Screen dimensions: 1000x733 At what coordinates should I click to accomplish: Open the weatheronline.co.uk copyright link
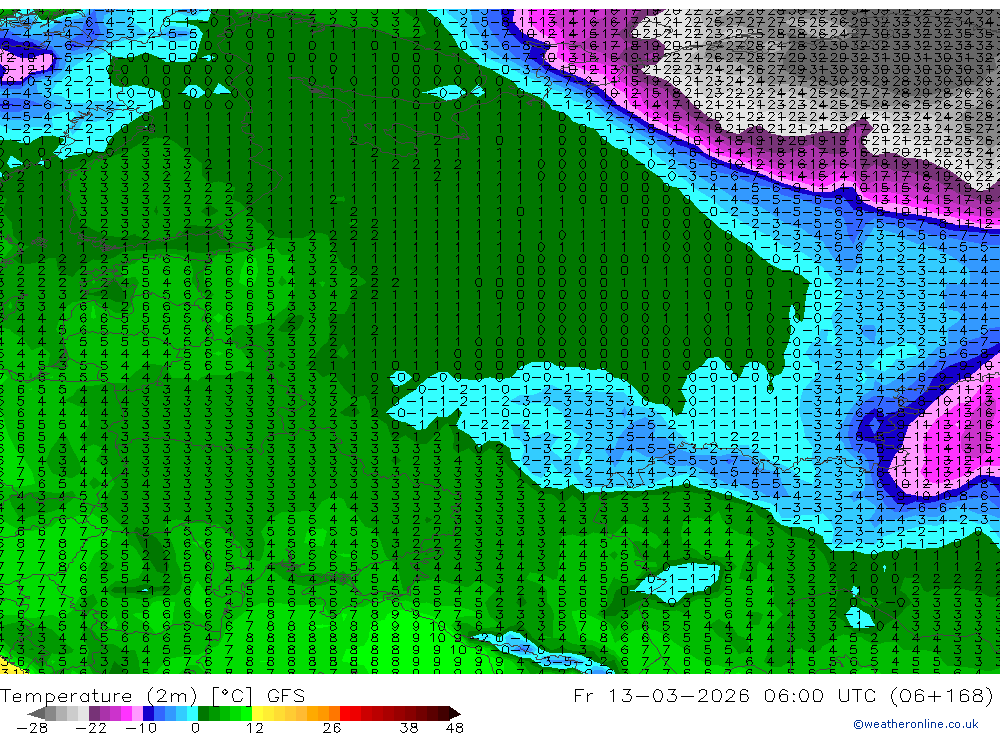tap(916, 724)
